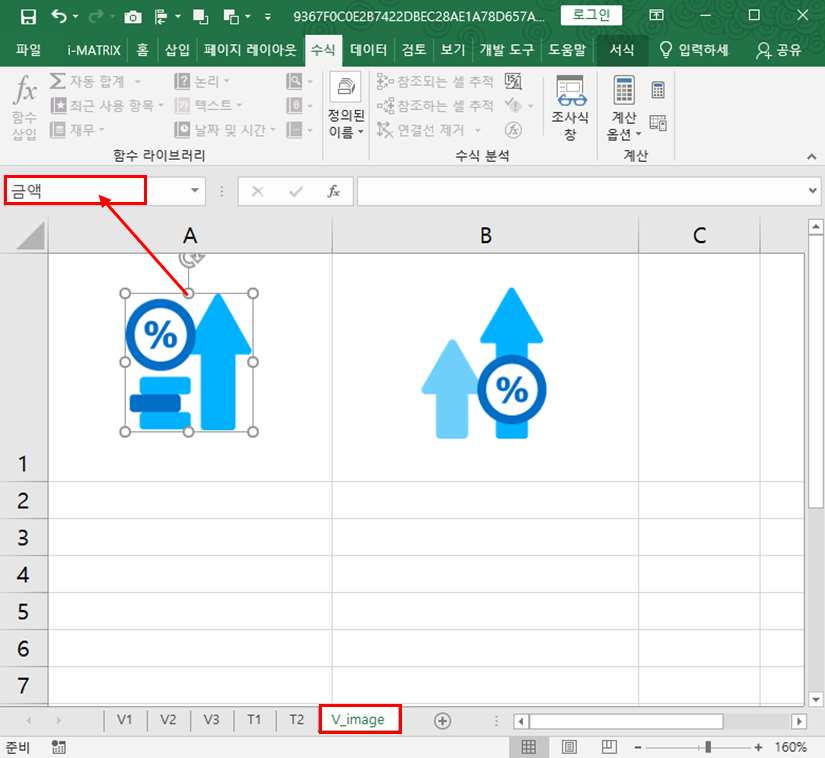
Task: Click the zoom slider handle
Action: (x=708, y=747)
